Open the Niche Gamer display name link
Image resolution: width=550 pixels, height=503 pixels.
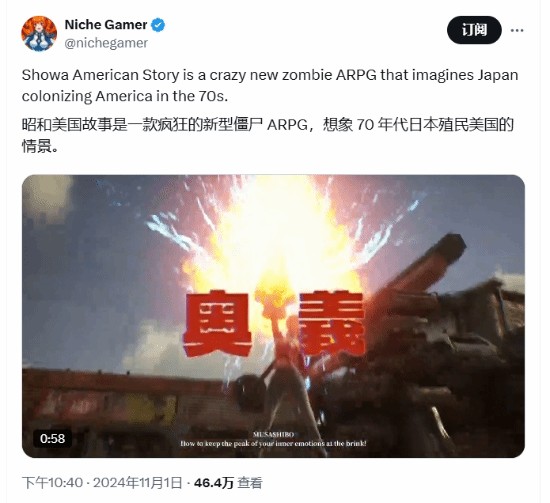106,25
